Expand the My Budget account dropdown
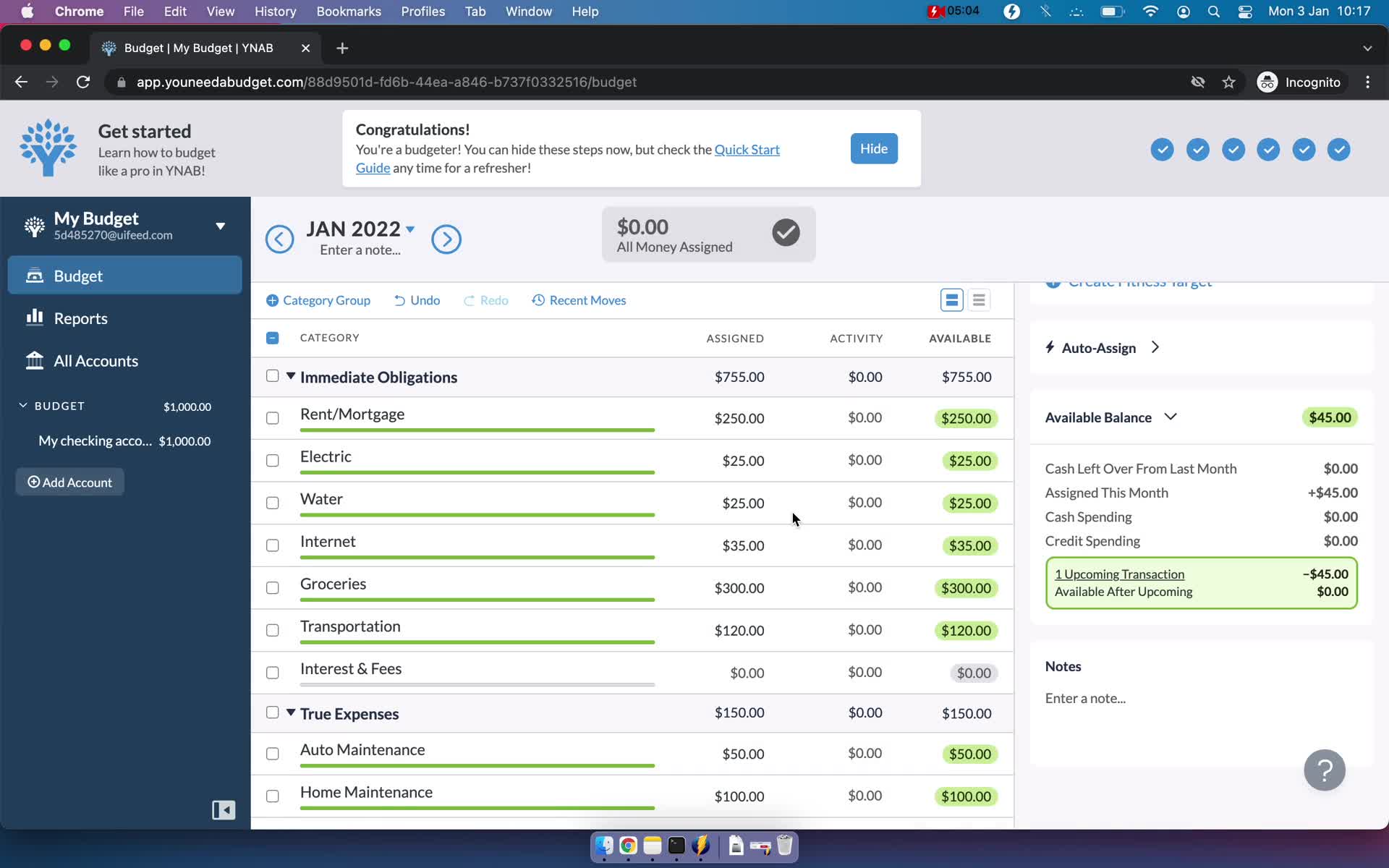Screen dimensions: 1389x868 pyautogui.click(x=219, y=226)
